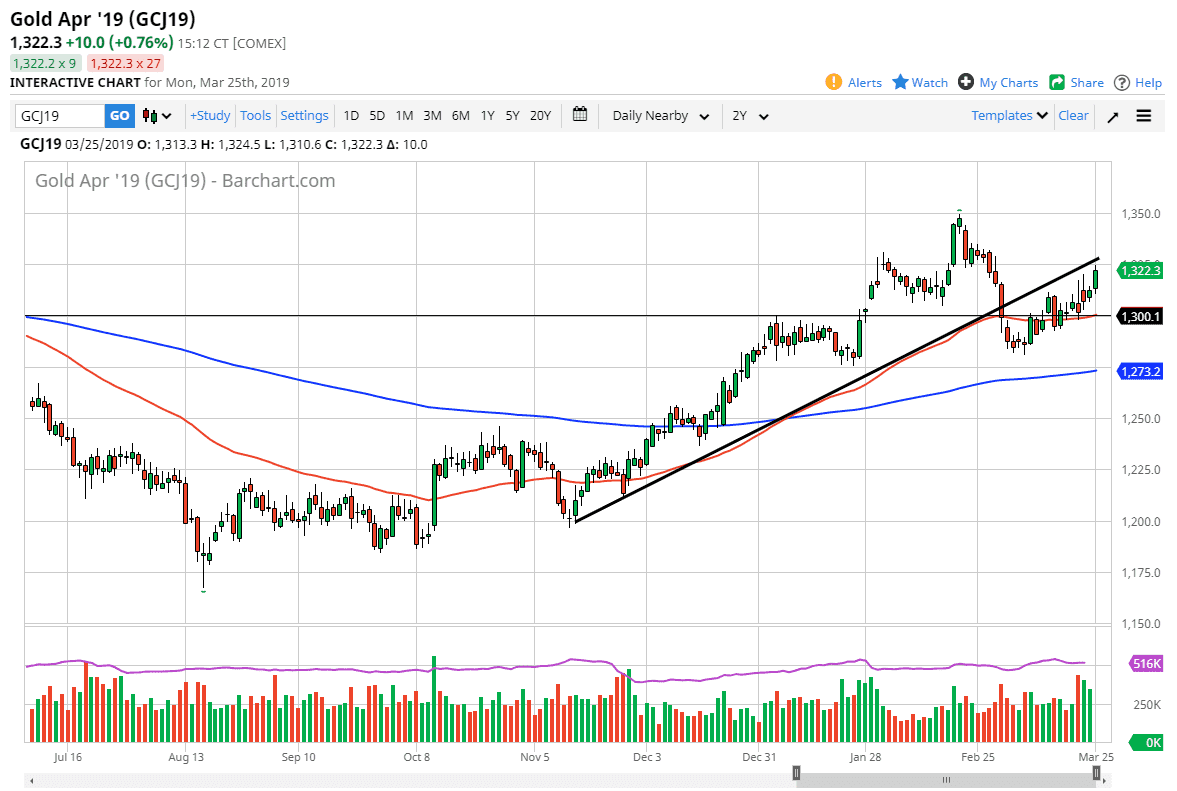Open the calendar date range picker

[580, 115]
